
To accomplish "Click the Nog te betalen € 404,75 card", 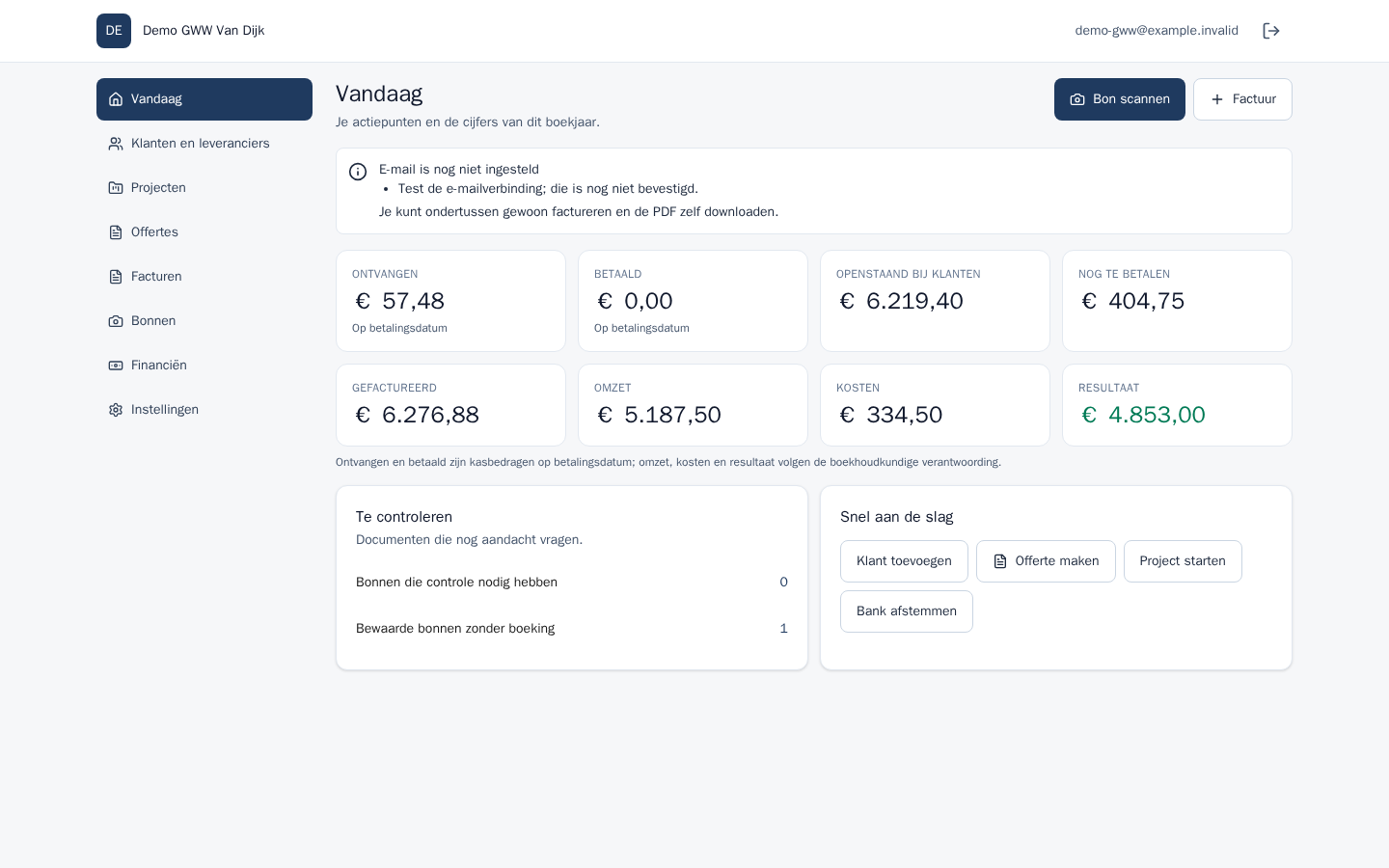I will (1177, 301).
